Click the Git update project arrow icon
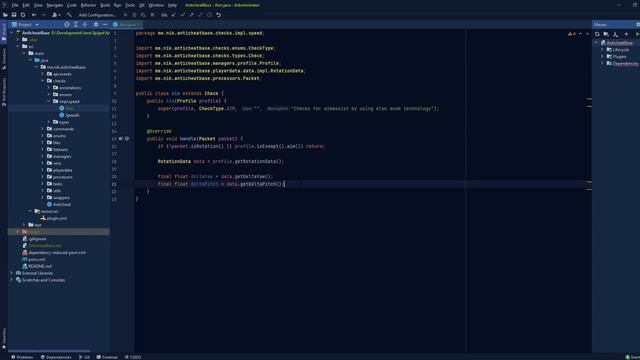The width and height of the screenshot is (640, 360). click(x=174, y=15)
